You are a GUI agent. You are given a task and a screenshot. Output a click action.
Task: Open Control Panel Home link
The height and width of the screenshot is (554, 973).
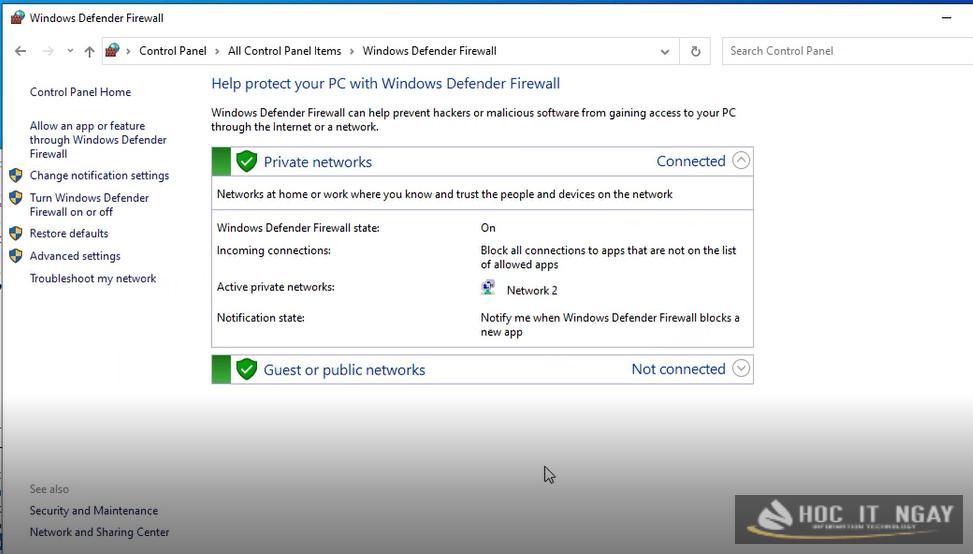tap(80, 92)
